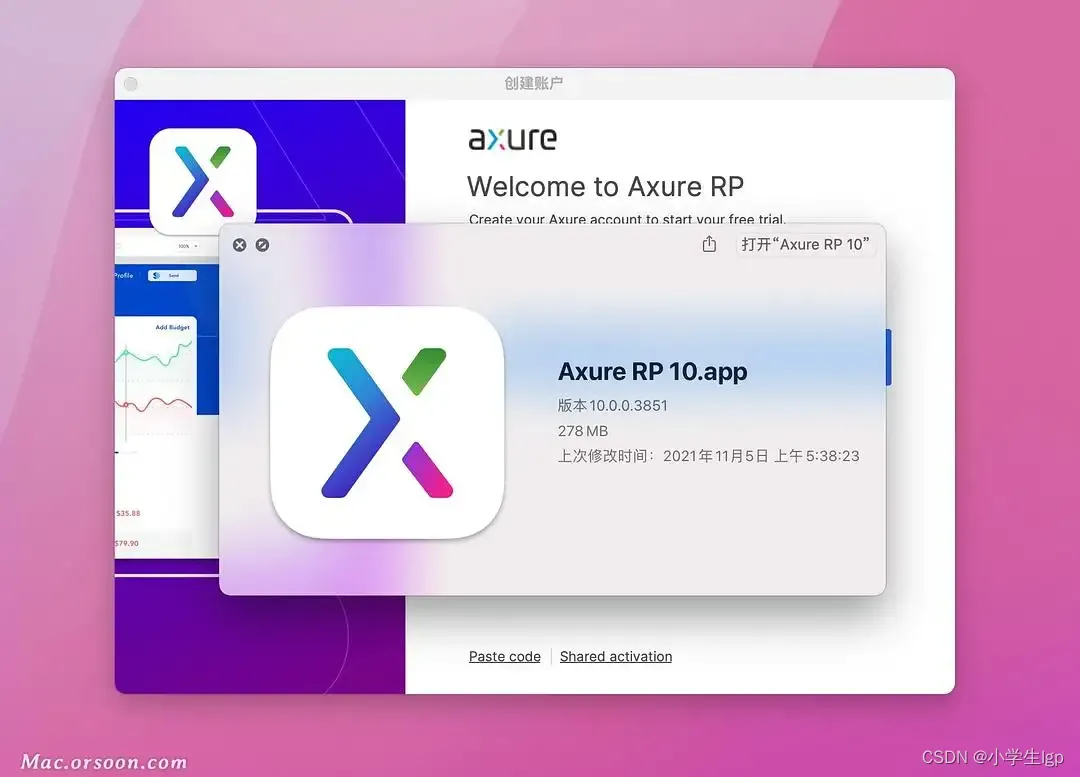This screenshot has width=1080, height=777.
Task: Close the Quick Look preview panel
Action: [239, 245]
